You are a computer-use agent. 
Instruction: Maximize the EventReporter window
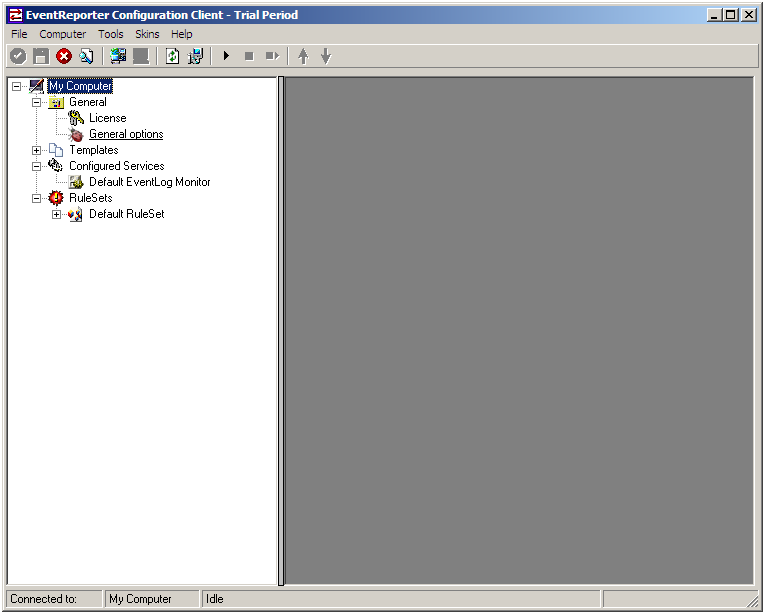731,15
